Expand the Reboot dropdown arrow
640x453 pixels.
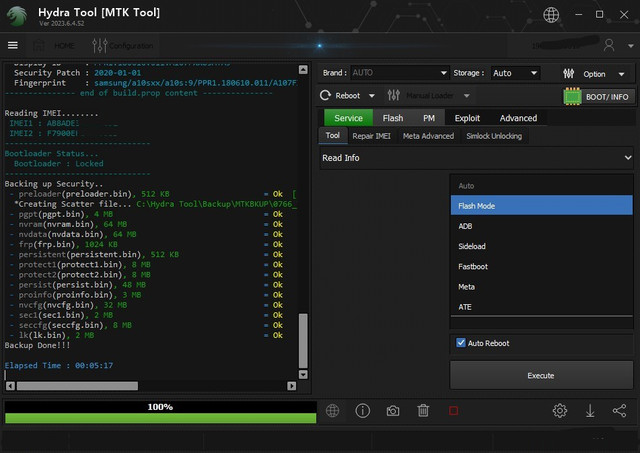tap(371, 96)
